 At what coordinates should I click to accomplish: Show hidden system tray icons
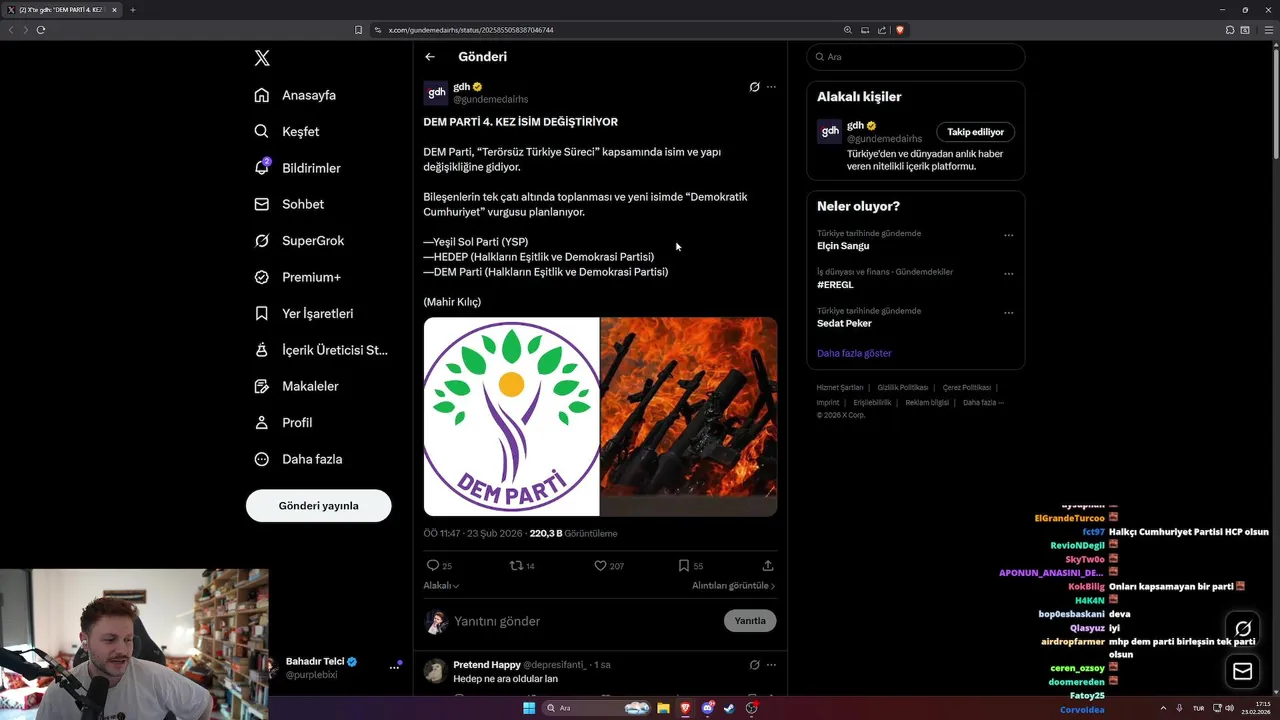tap(1164, 708)
